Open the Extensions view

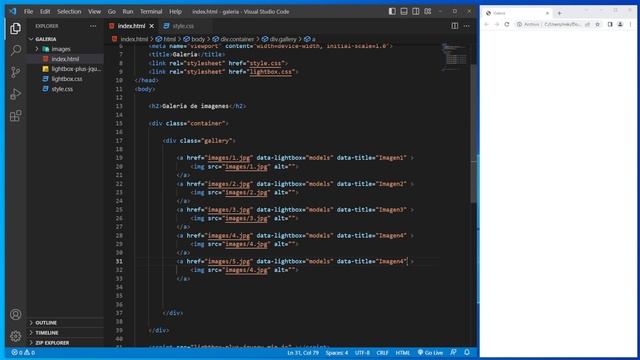pos(16,116)
